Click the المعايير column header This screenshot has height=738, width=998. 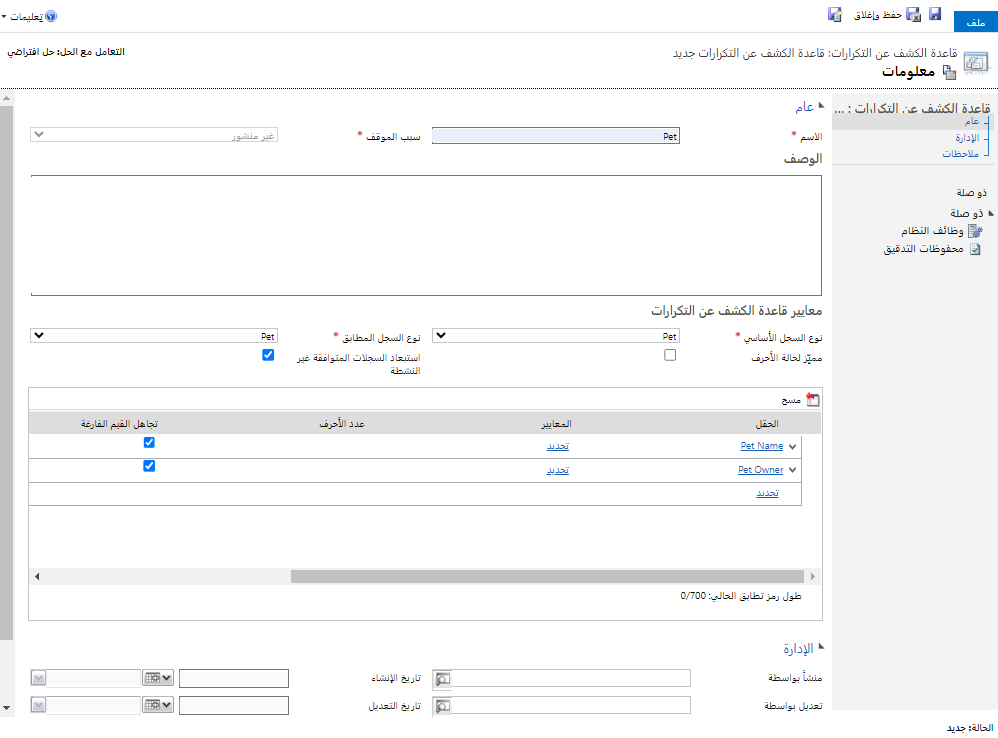pyautogui.click(x=556, y=424)
